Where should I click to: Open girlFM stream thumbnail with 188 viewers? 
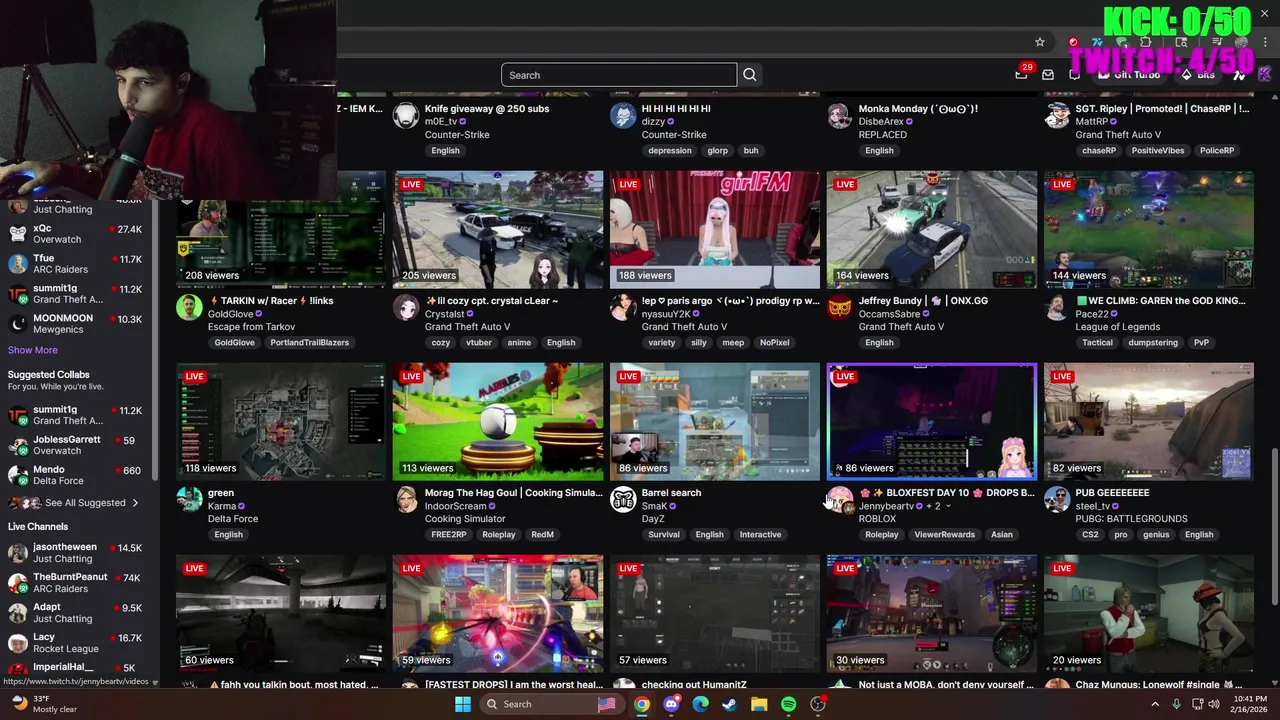[x=715, y=229]
